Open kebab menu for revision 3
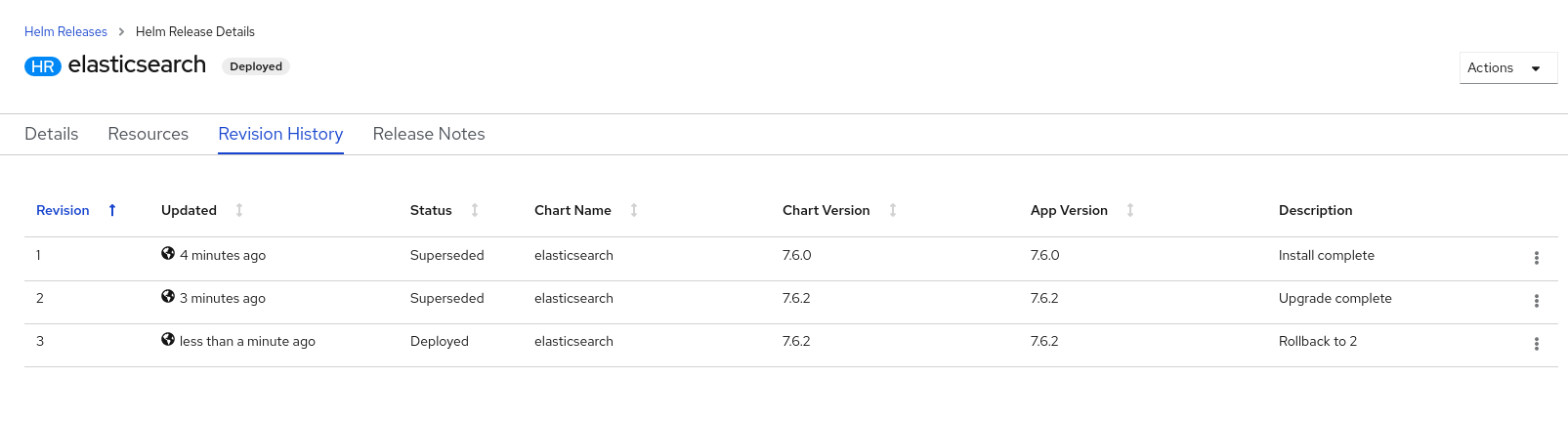This screenshot has width=1568, height=422. (1536, 344)
